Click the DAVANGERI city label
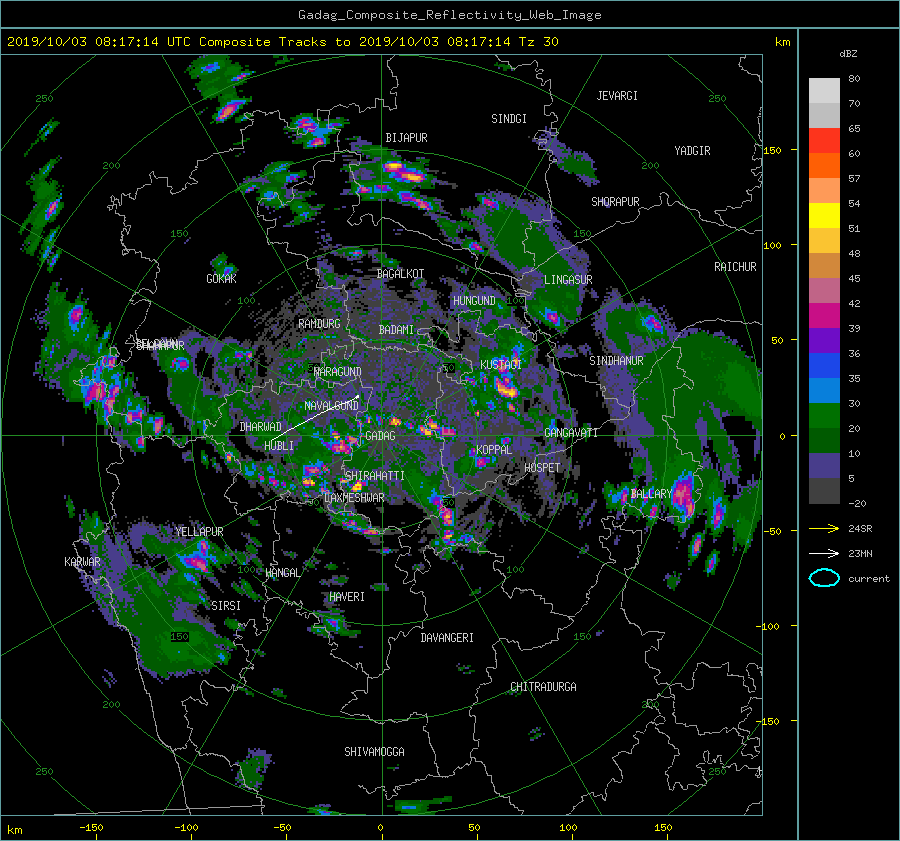This screenshot has height=841, width=900. pyautogui.click(x=447, y=638)
